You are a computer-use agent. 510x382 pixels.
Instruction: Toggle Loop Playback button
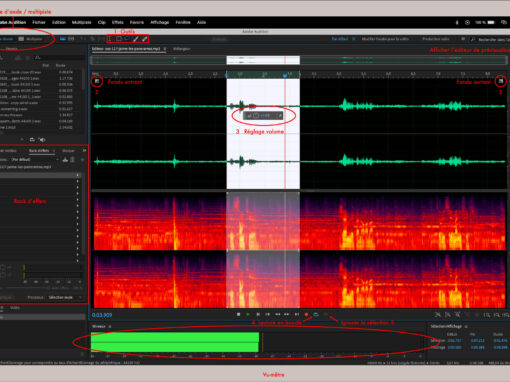(316, 314)
